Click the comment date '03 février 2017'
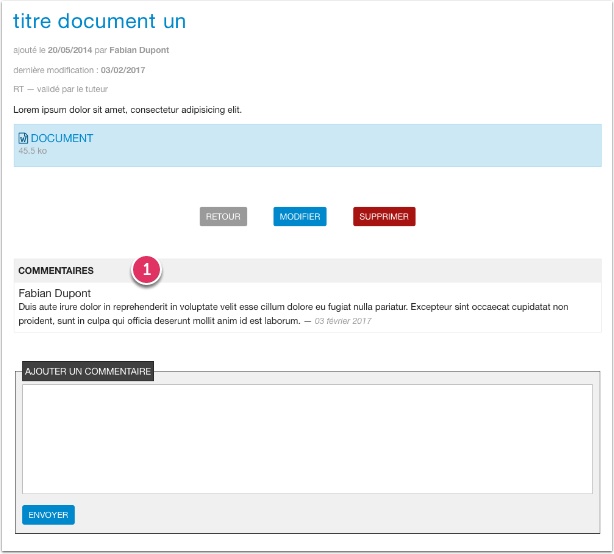The width and height of the screenshot is (614, 554). tap(343, 321)
